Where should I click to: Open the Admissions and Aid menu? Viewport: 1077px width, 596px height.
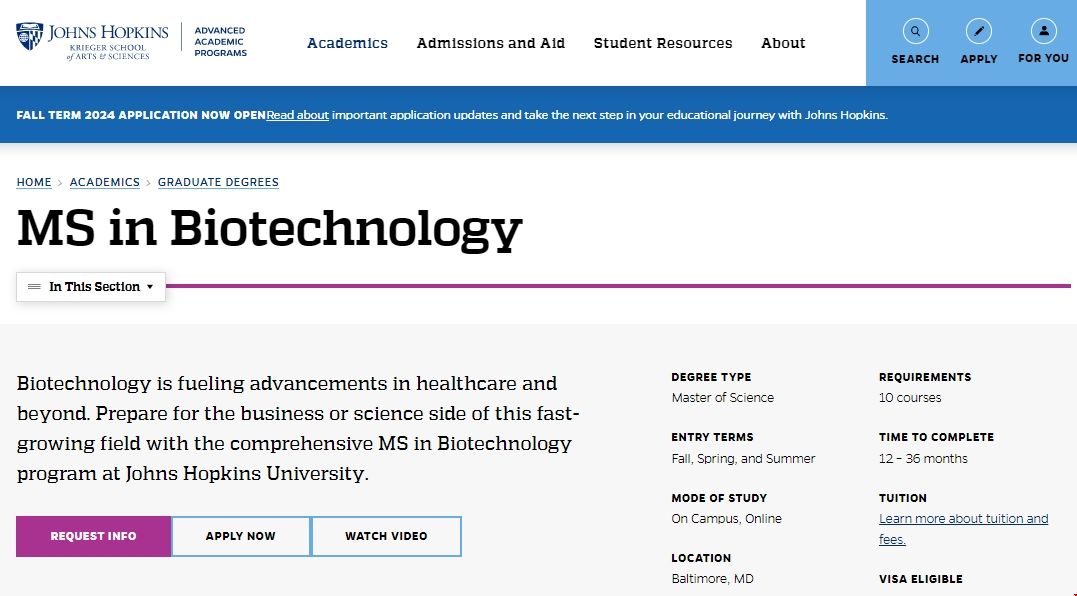pyautogui.click(x=490, y=43)
